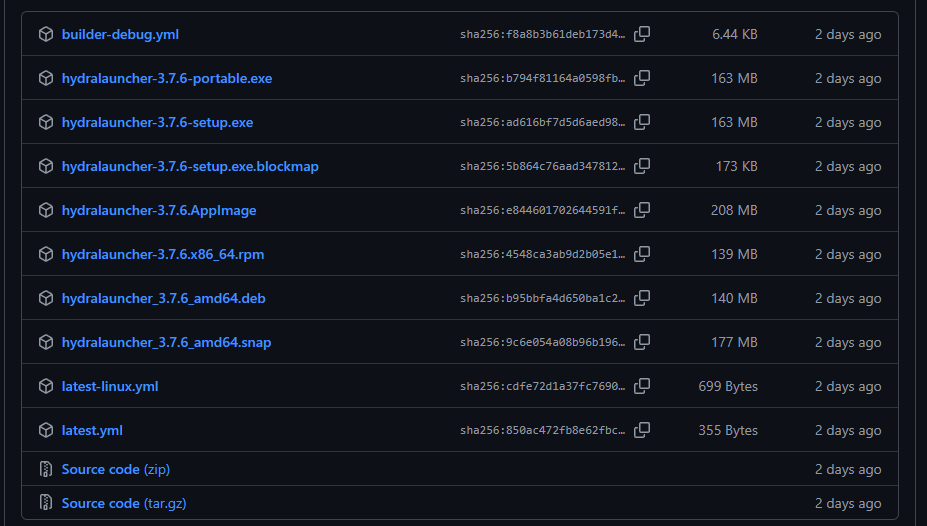
Task: Copy SHA256 hash for the .rpm package
Action: pos(642,254)
